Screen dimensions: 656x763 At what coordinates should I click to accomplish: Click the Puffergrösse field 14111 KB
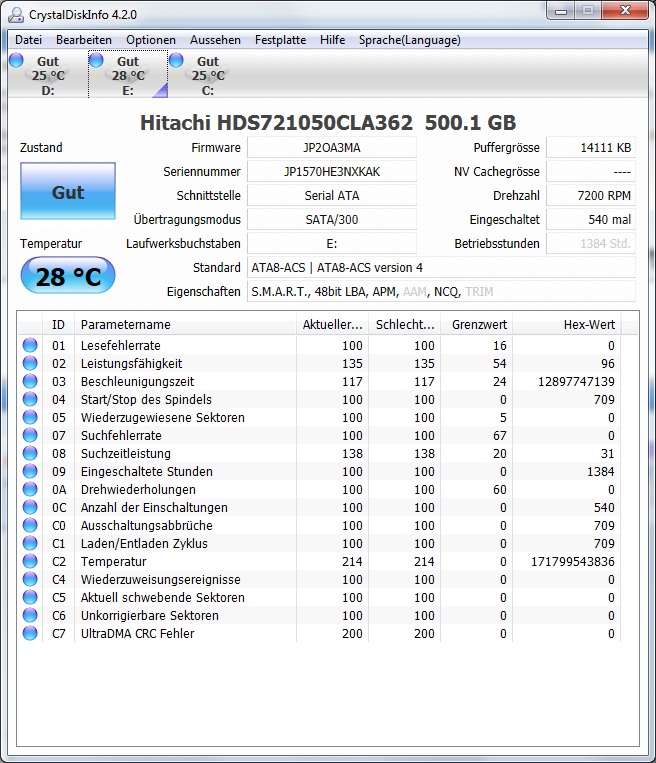[x=591, y=147]
